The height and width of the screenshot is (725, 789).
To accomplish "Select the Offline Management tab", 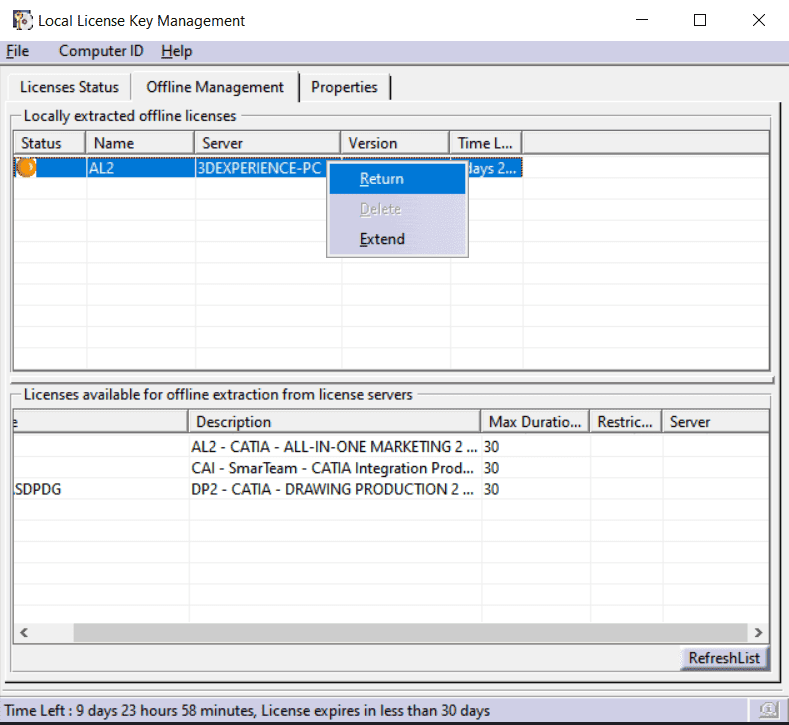I will pyautogui.click(x=215, y=87).
